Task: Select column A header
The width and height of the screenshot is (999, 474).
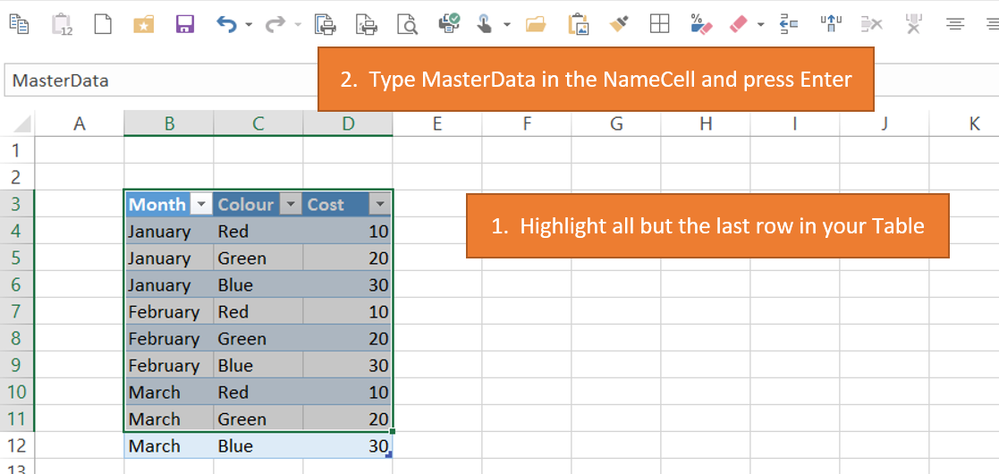Action: [79, 124]
